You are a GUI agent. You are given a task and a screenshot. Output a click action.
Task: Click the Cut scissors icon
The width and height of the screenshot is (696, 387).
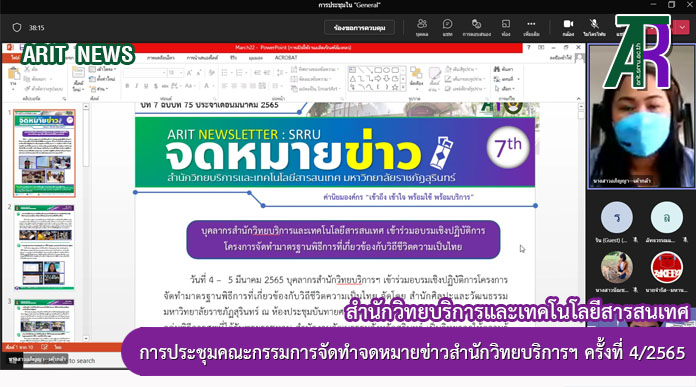[28, 69]
